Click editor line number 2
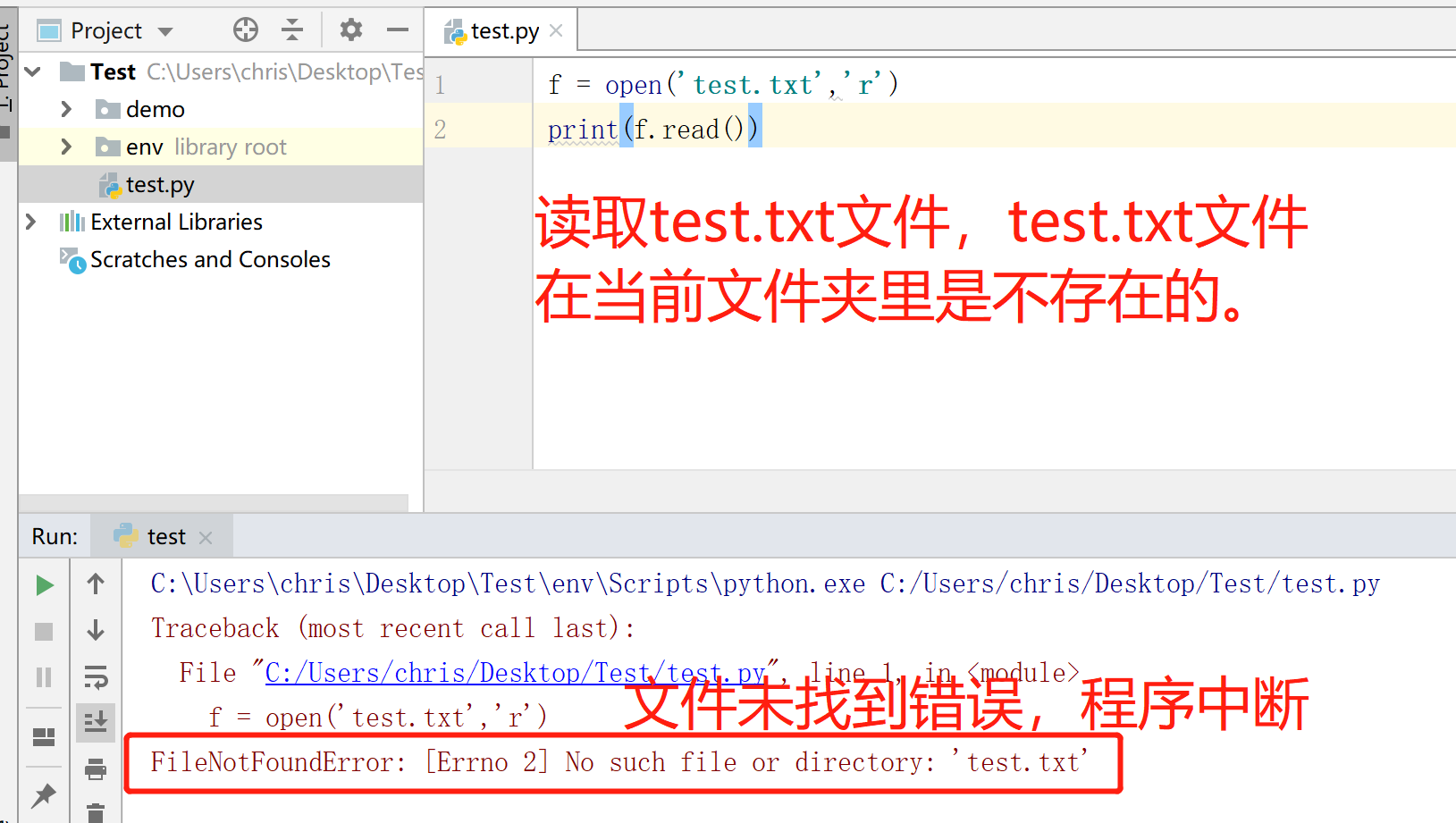Screen dimensions: 1456x823 [x=440, y=130]
